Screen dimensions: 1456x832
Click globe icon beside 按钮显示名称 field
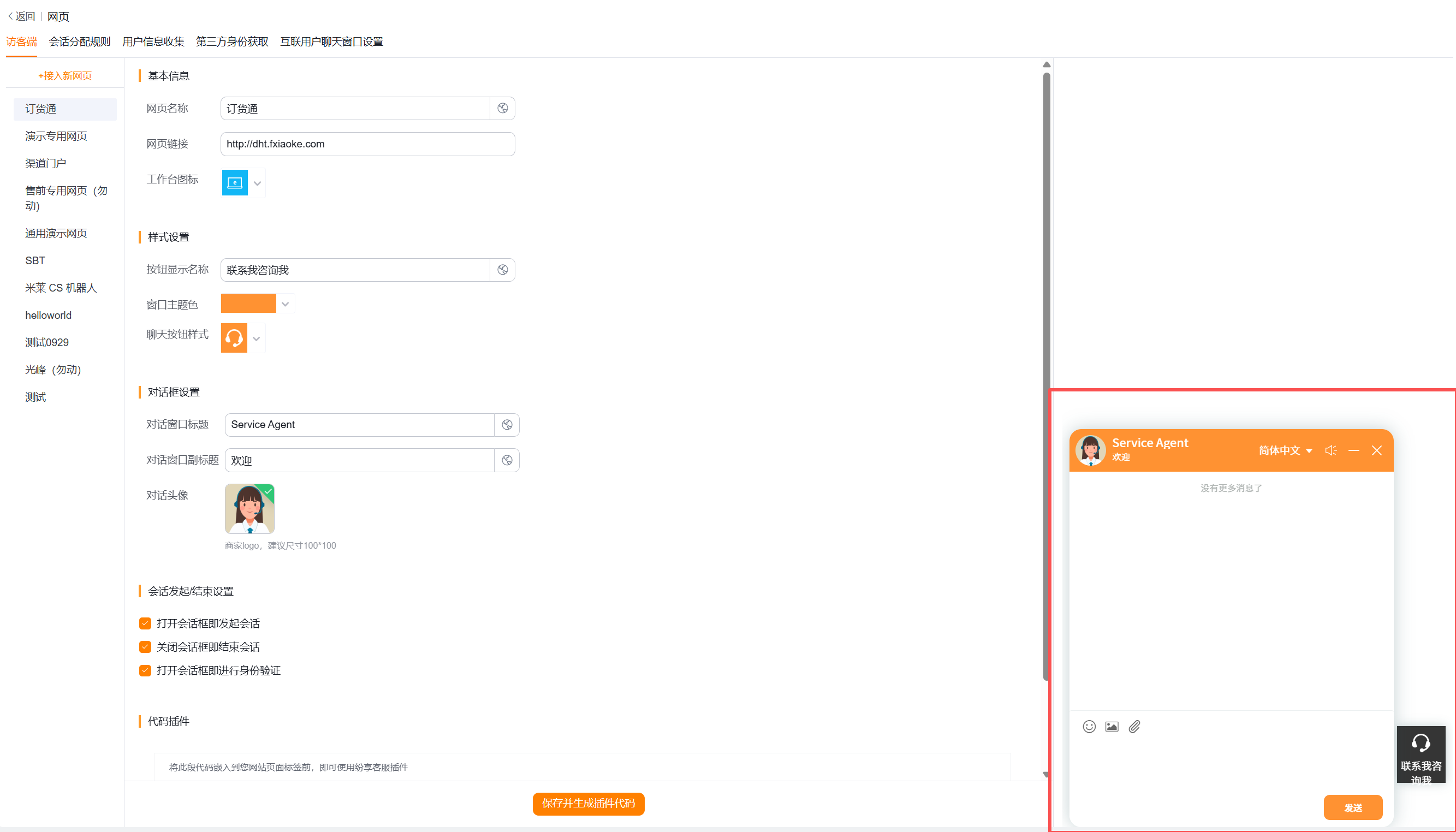[502, 270]
